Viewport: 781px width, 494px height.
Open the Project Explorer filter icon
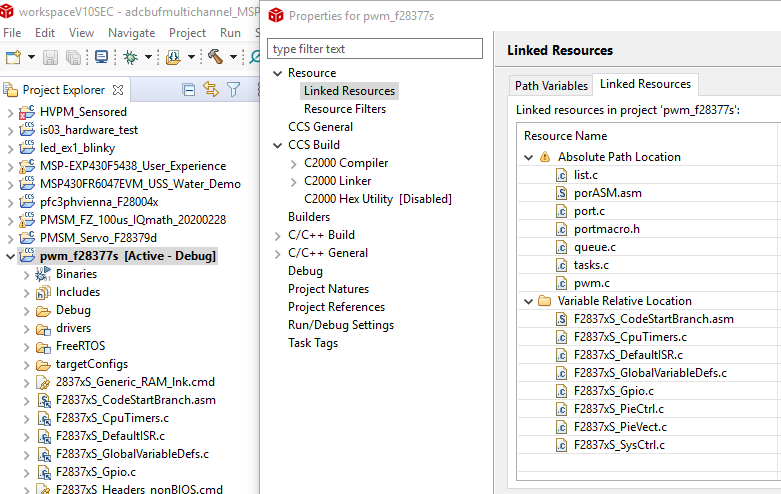pos(233,90)
